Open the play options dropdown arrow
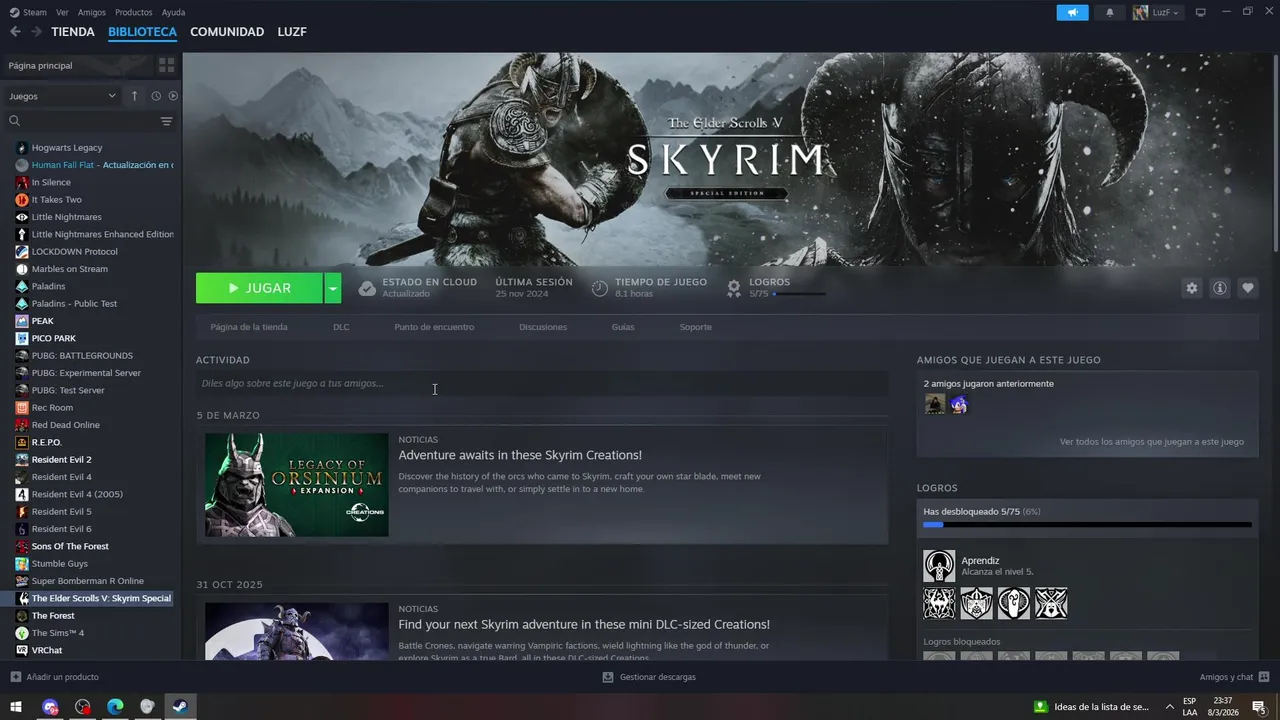The height and width of the screenshot is (720, 1280). pos(333,288)
